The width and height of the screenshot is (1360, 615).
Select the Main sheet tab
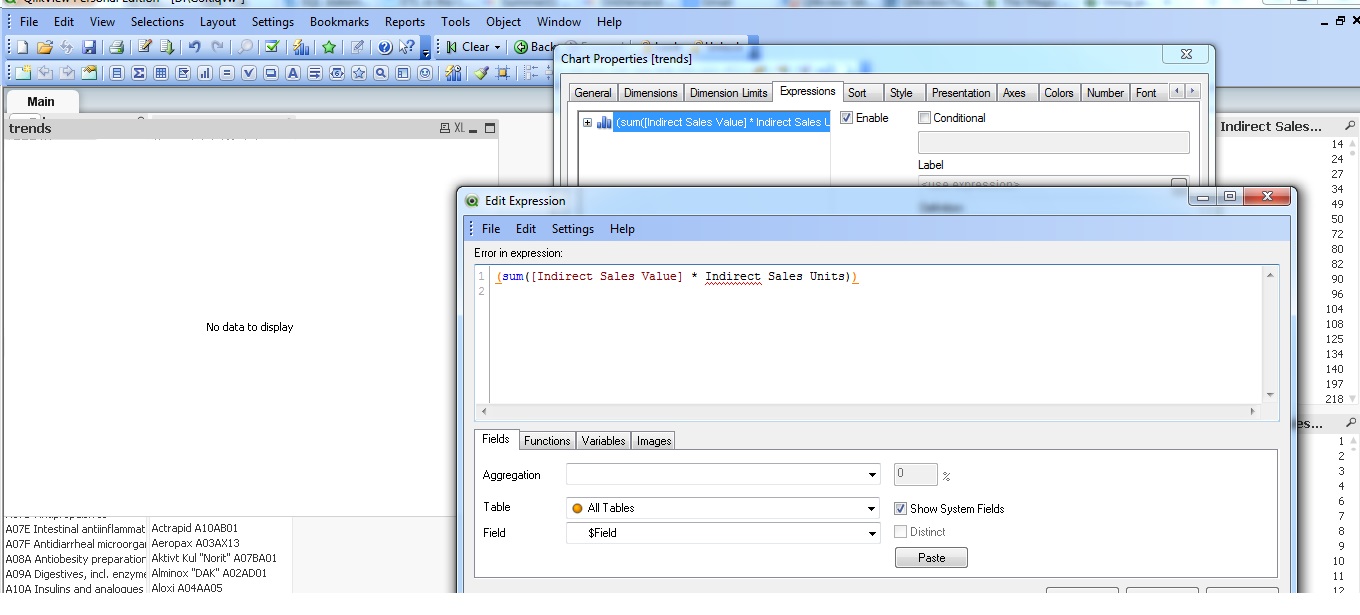tap(41, 101)
